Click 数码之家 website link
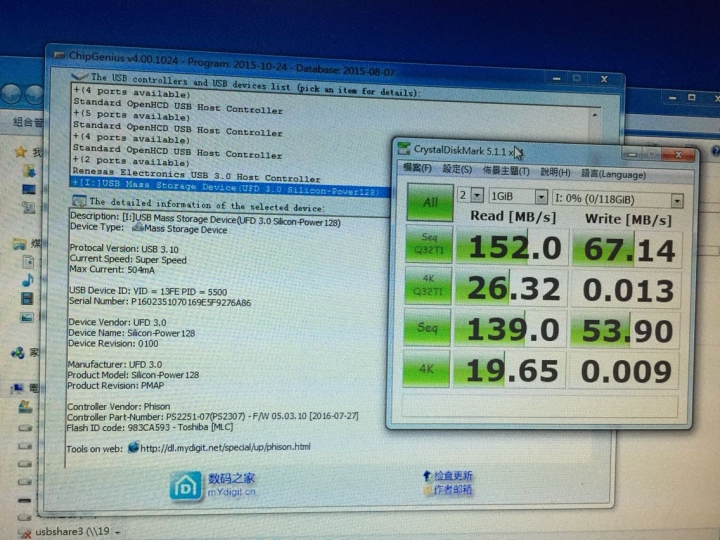Screen dimensions: 720x540 coord(231,478)
